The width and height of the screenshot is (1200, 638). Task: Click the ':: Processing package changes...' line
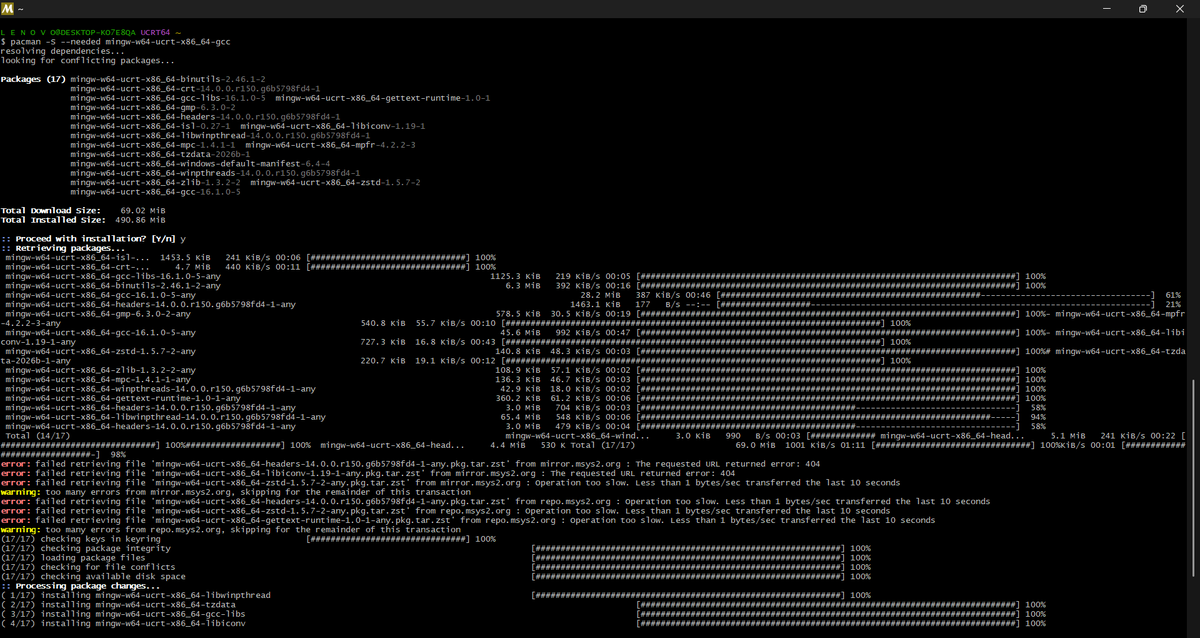click(x=80, y=585)
